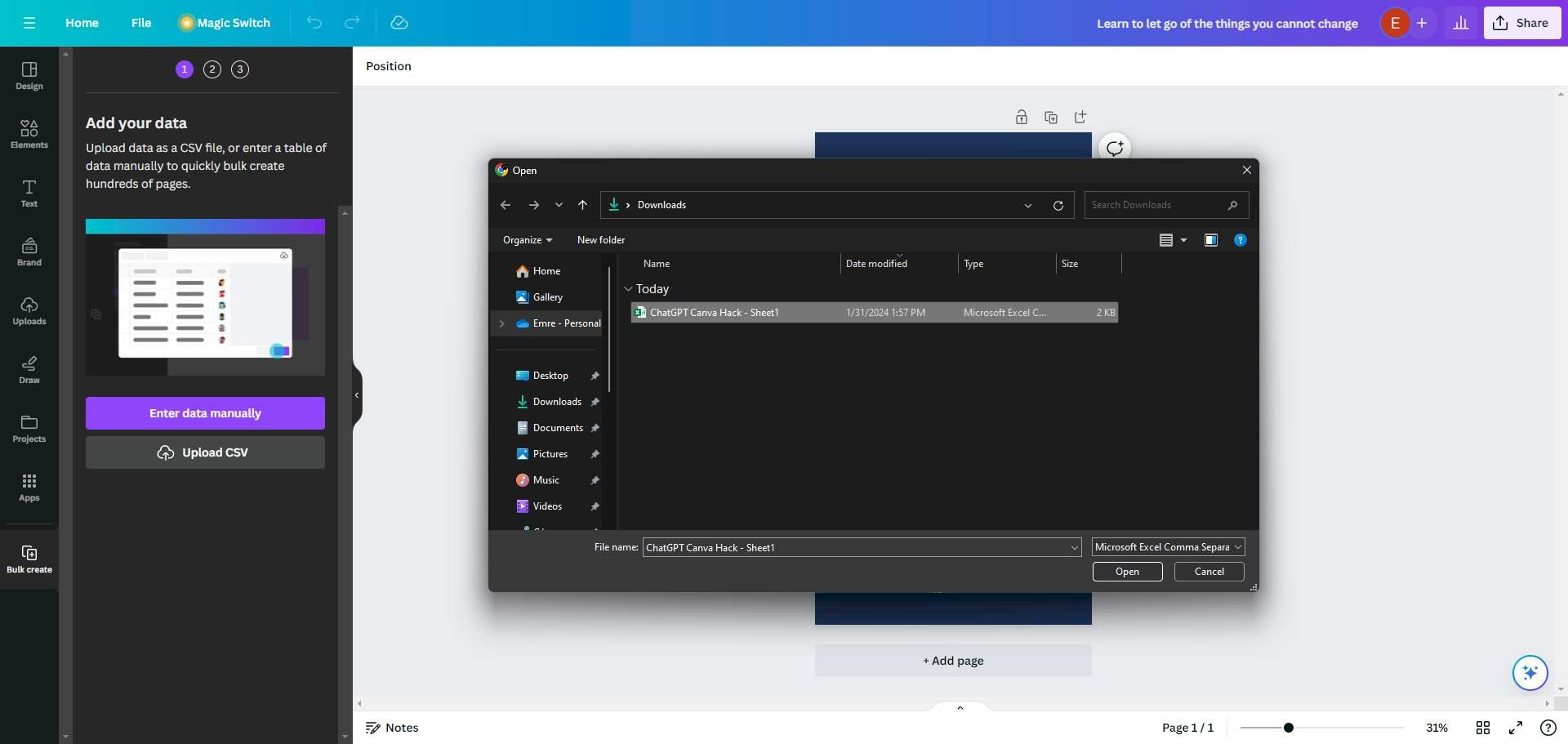The width and height of the screenshot is (1568, 744).
Task: Open the Apps grid panel
Action: (29, 488)
